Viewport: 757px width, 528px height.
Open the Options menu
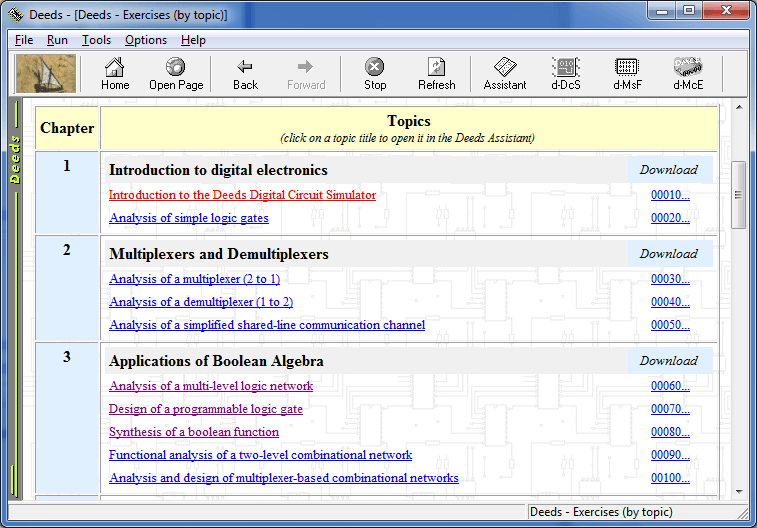146,40
